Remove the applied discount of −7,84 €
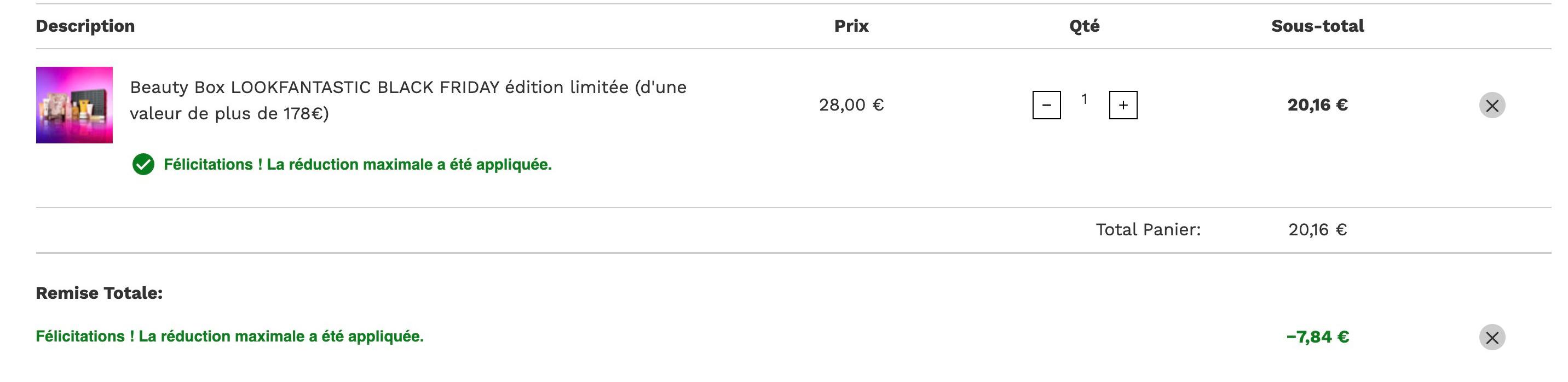 click(1492, 337)
